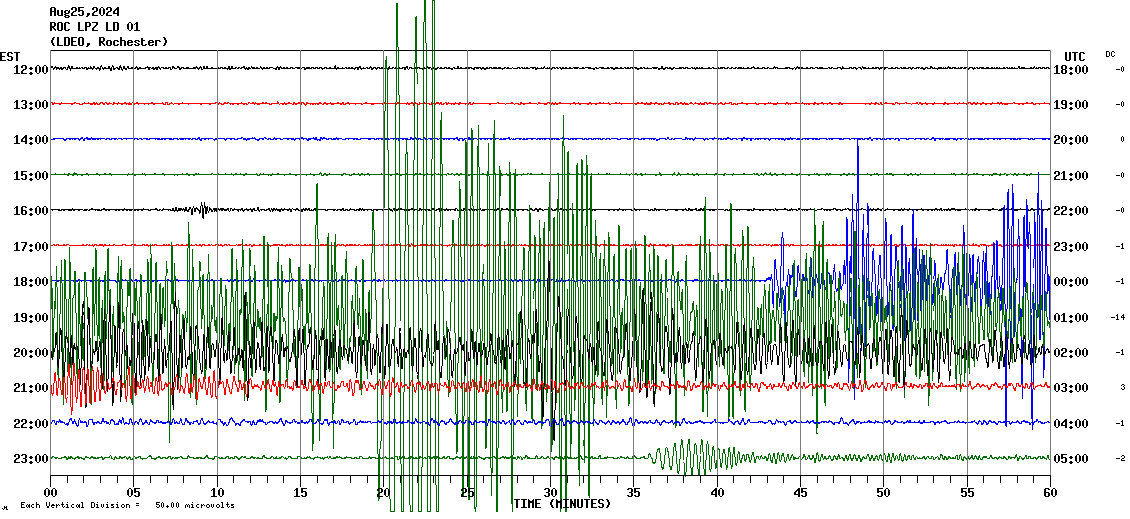Click minute tick label 50 on time axis
Viewport: 1130px width, 519px height.
tap(884, 493)
